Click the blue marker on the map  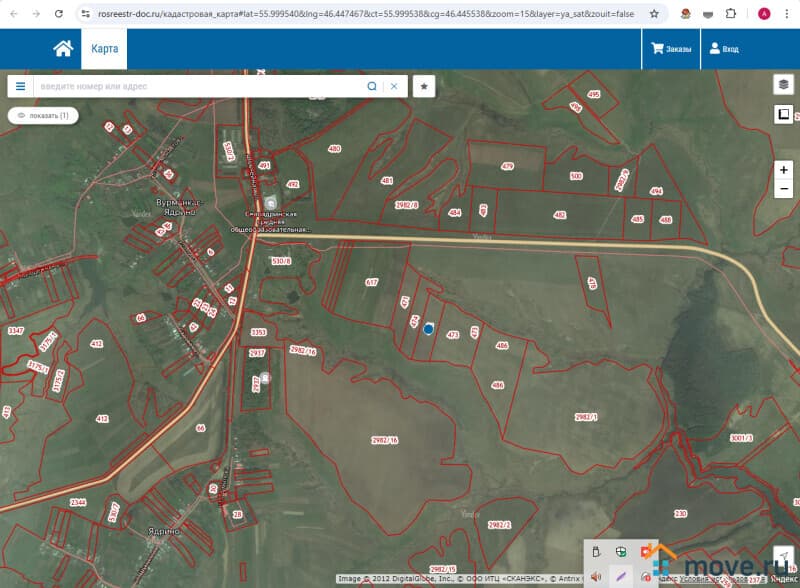tap(428, 328)
